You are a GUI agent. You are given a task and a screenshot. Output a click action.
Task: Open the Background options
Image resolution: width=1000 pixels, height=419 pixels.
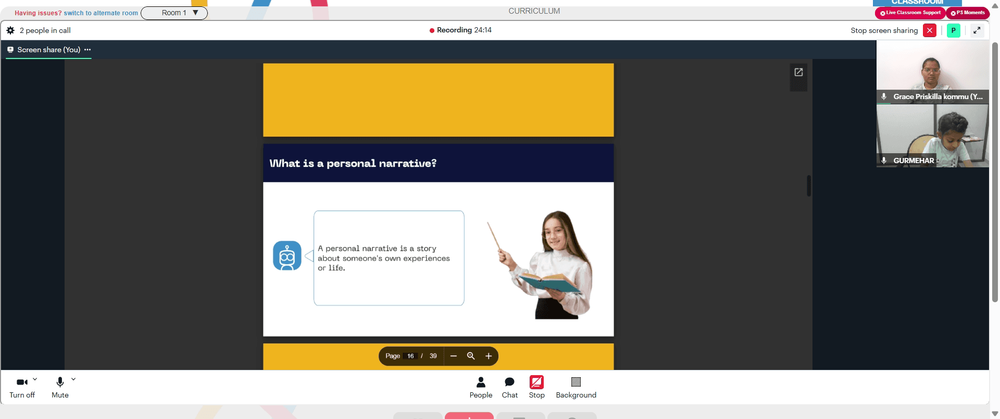click(x=576, y=387)
